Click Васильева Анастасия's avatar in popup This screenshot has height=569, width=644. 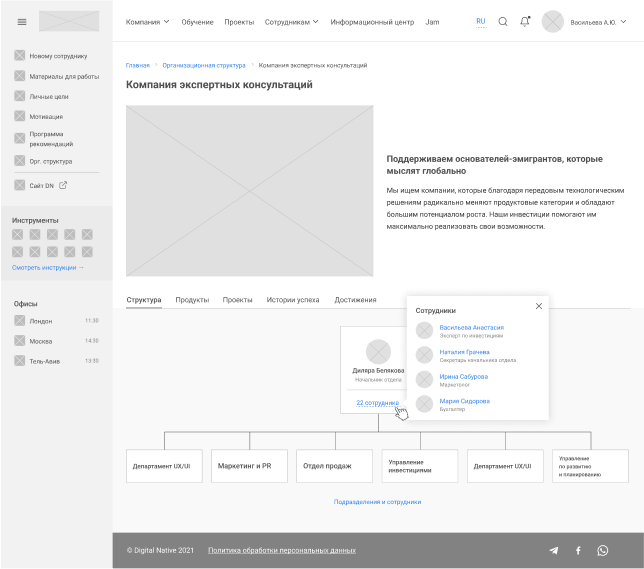[424, 330]
